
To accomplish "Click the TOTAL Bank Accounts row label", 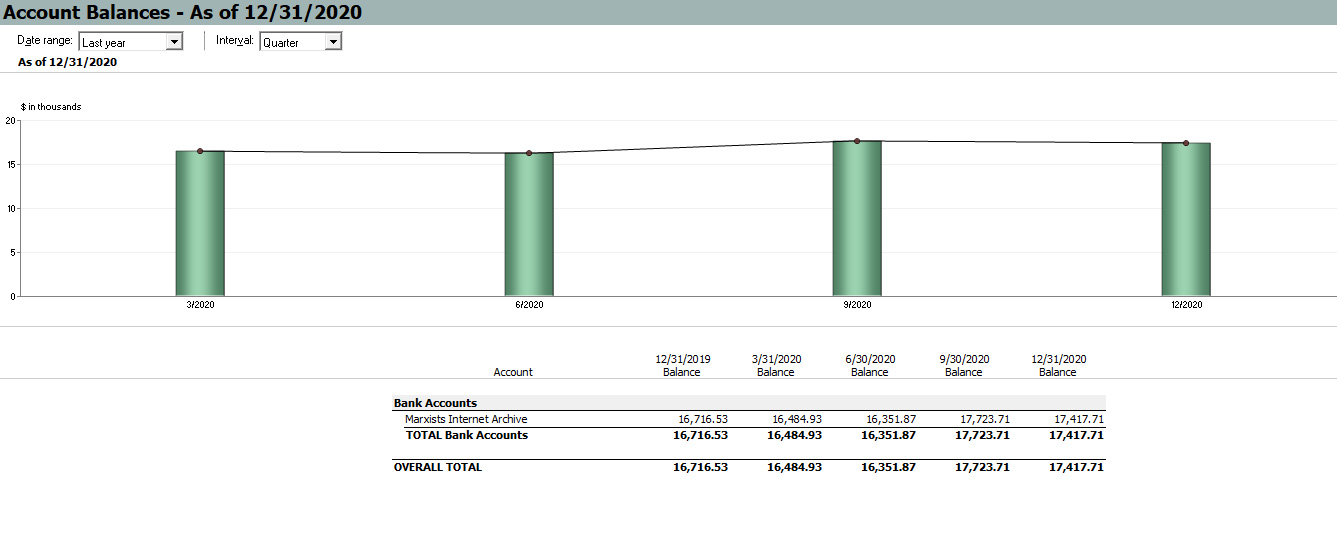I will 466,435.
